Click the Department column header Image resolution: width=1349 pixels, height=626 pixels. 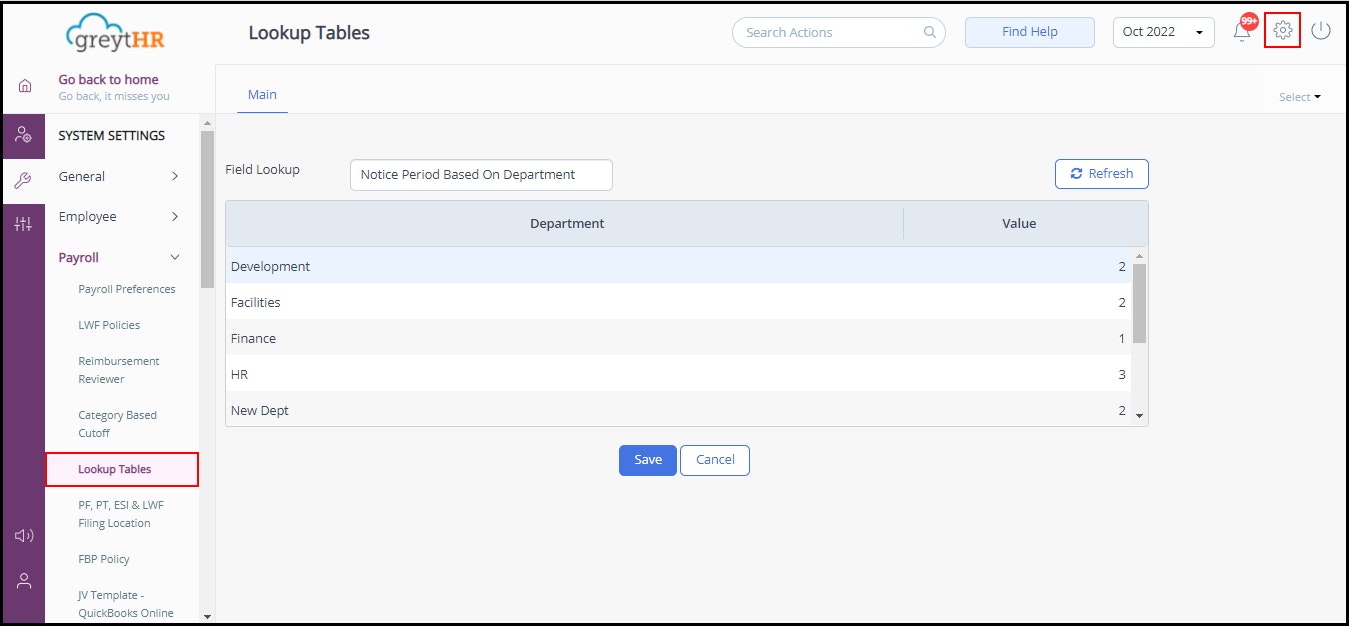[x=566, y=223]
